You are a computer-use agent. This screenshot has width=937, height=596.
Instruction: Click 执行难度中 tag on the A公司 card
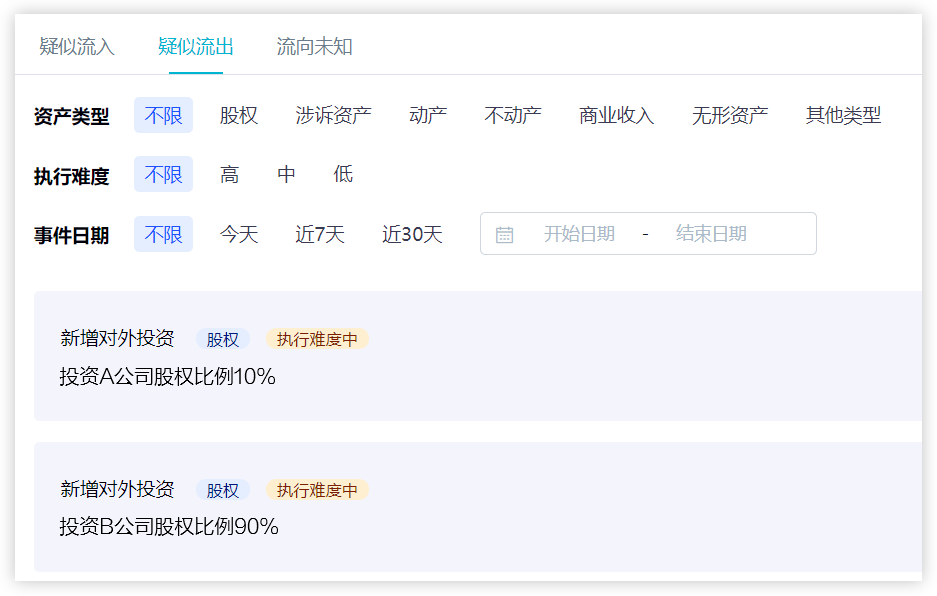[x=317, y=339]
